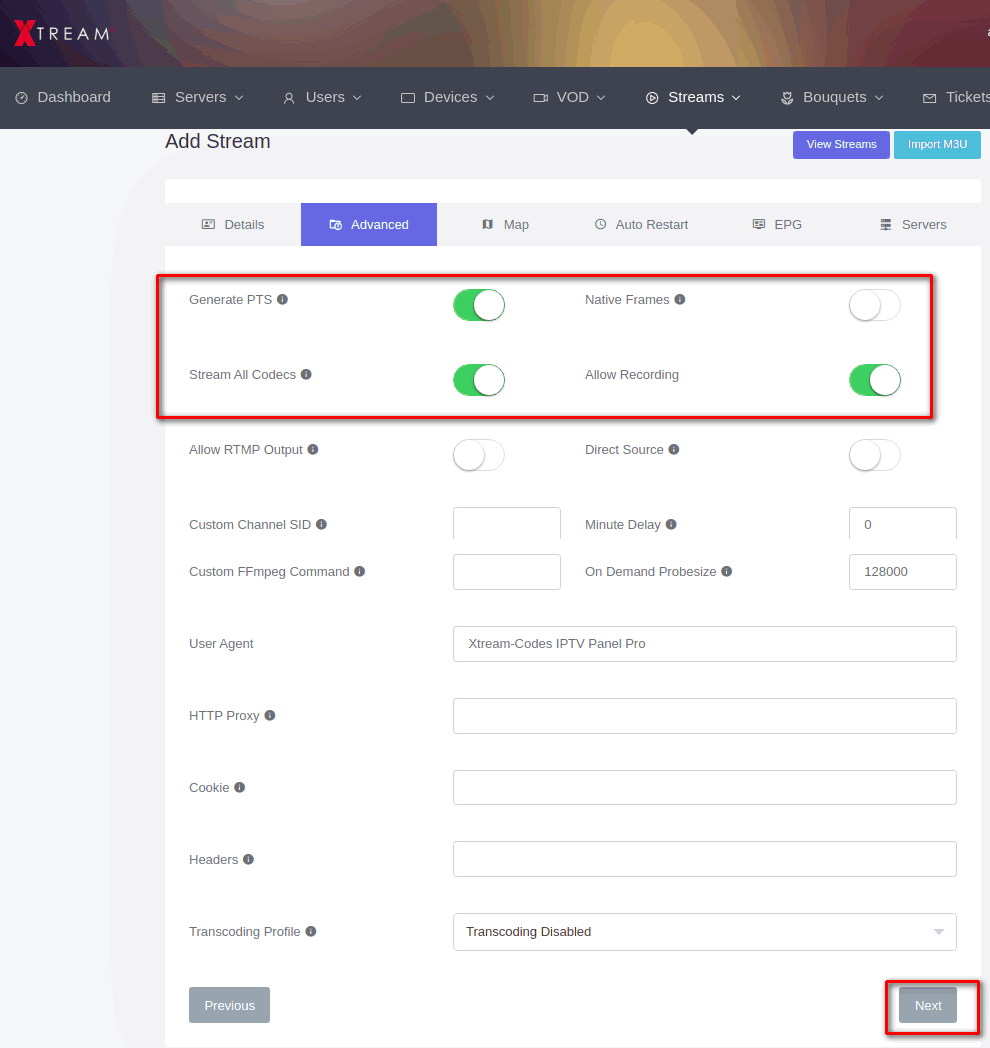
Task: Click the Next button
Action: pos(927,1005)
